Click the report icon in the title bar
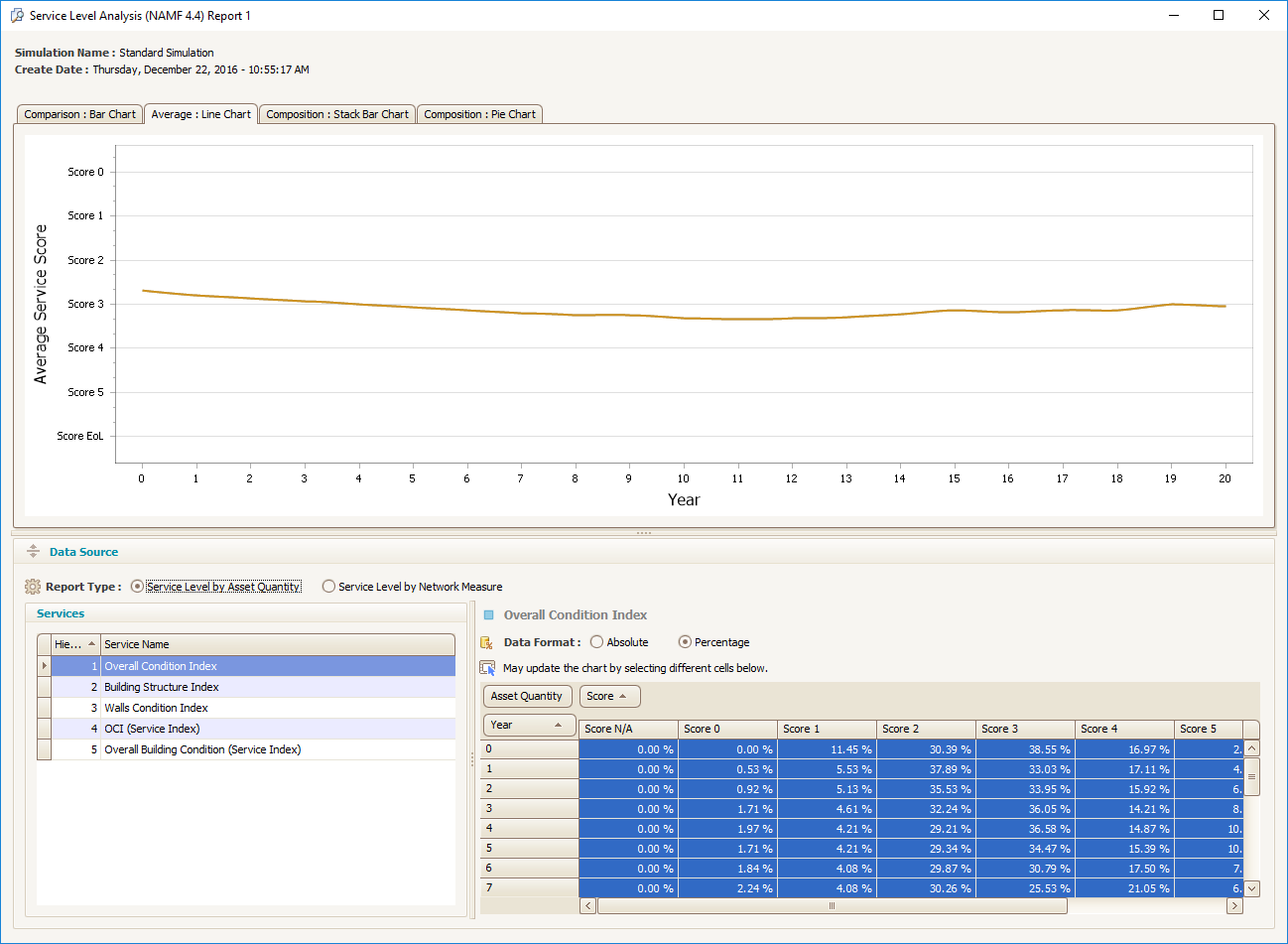1288x944 pixels. click(17, 16)
